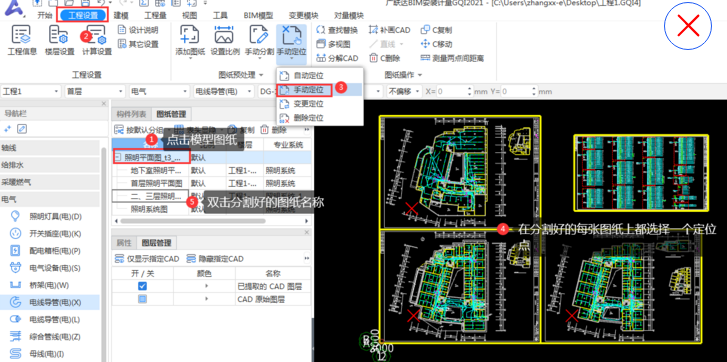Click the 添加图纸 add drawing icon
The height and width of the screenshot is (362, 727).
click(x=190, y=40)
